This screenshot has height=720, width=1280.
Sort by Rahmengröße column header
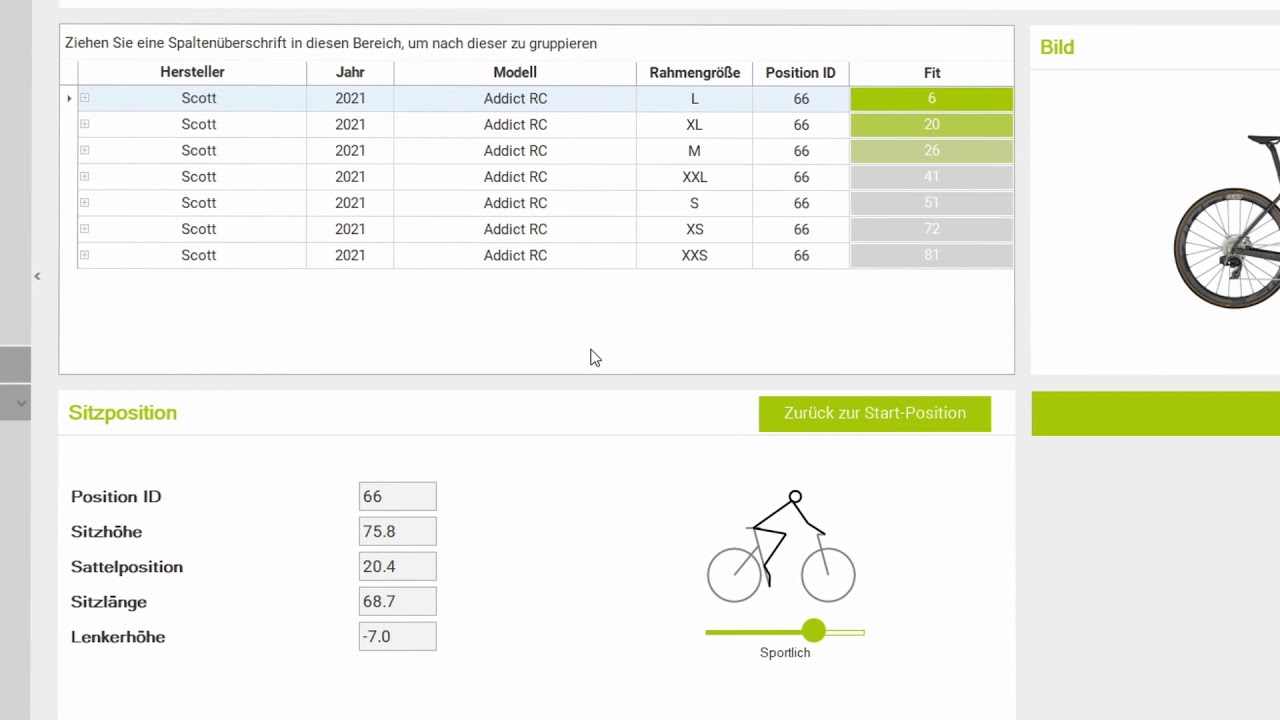694,72
